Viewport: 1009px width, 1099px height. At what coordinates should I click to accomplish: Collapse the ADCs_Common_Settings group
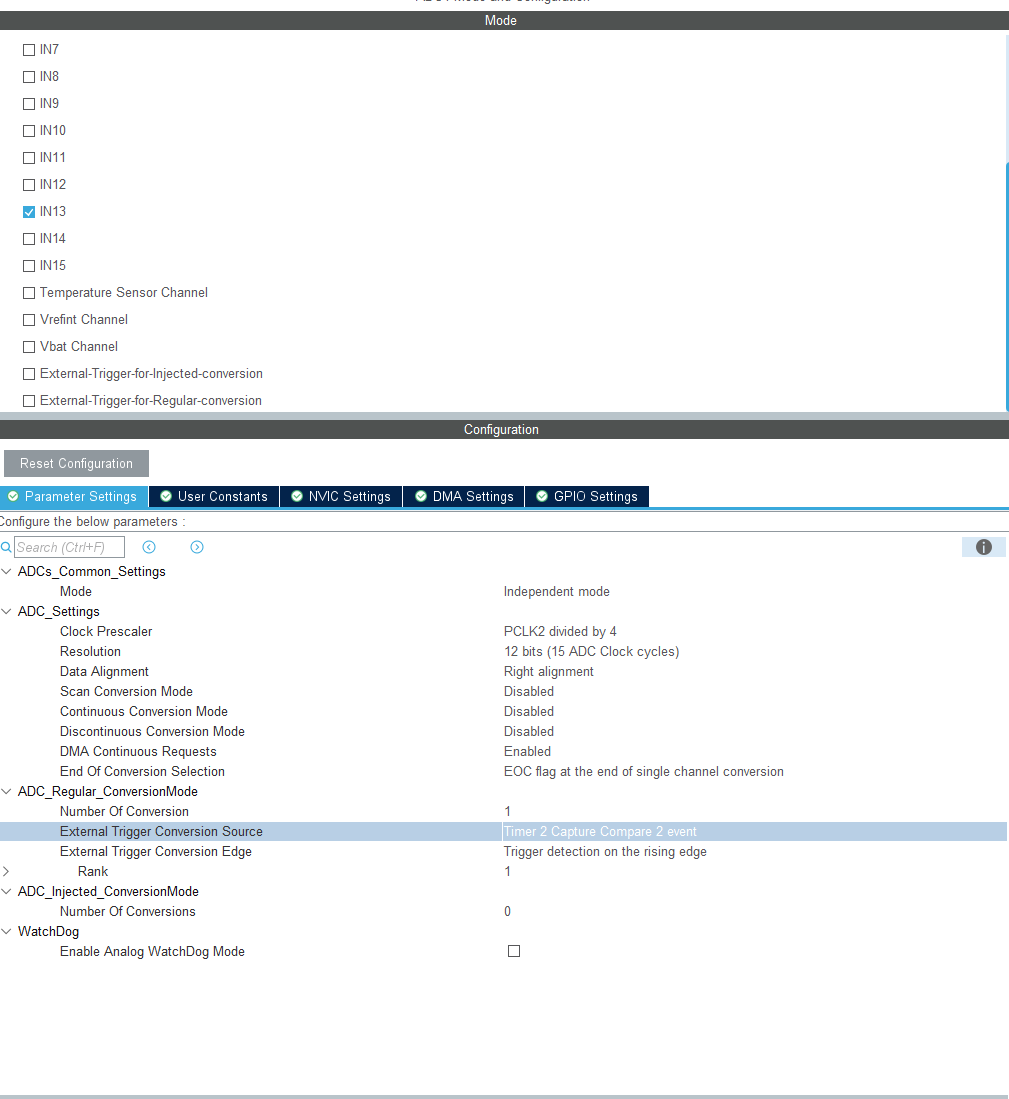[x=6, y=571]
